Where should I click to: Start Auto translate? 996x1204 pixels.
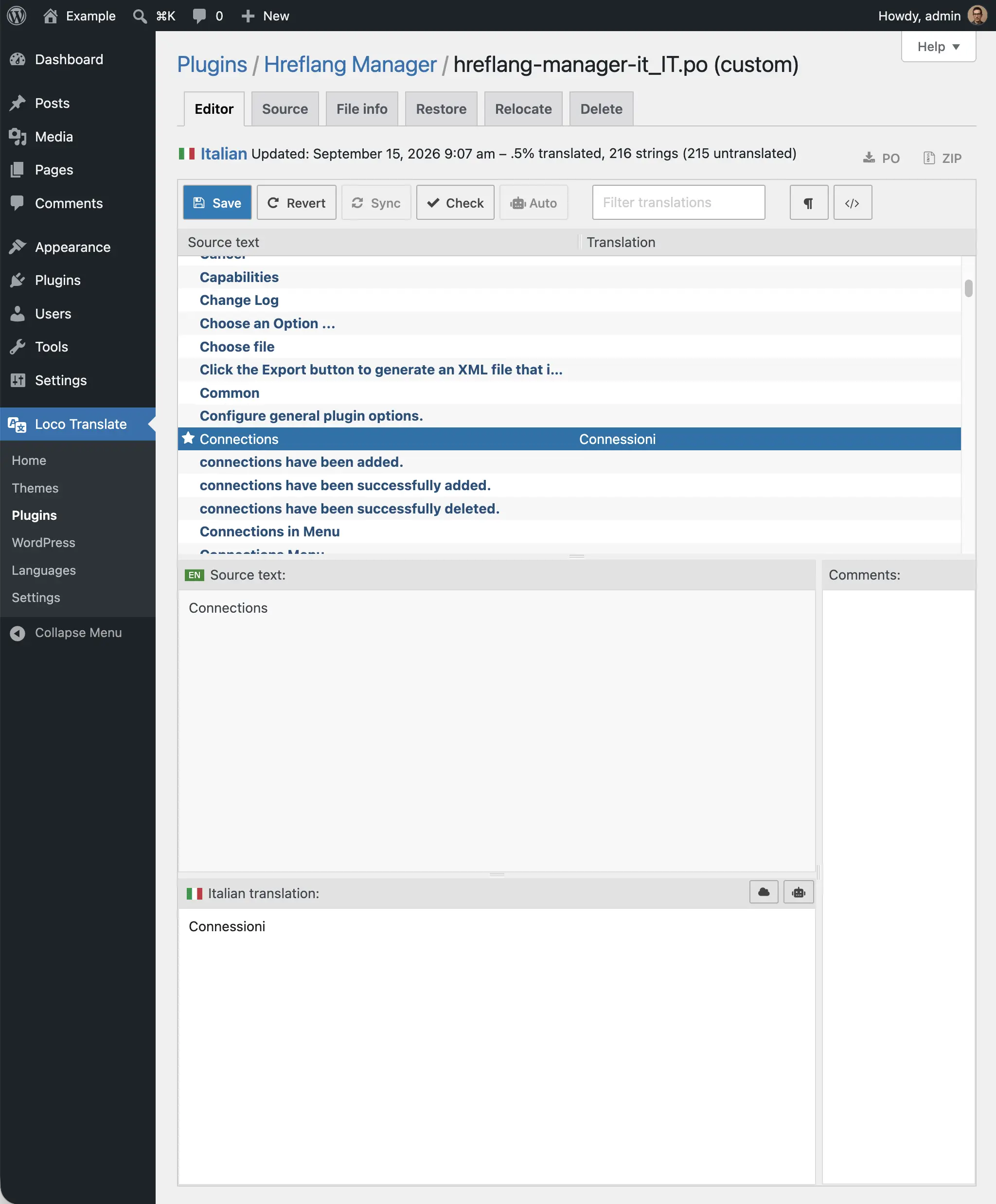tap(534, 202)
